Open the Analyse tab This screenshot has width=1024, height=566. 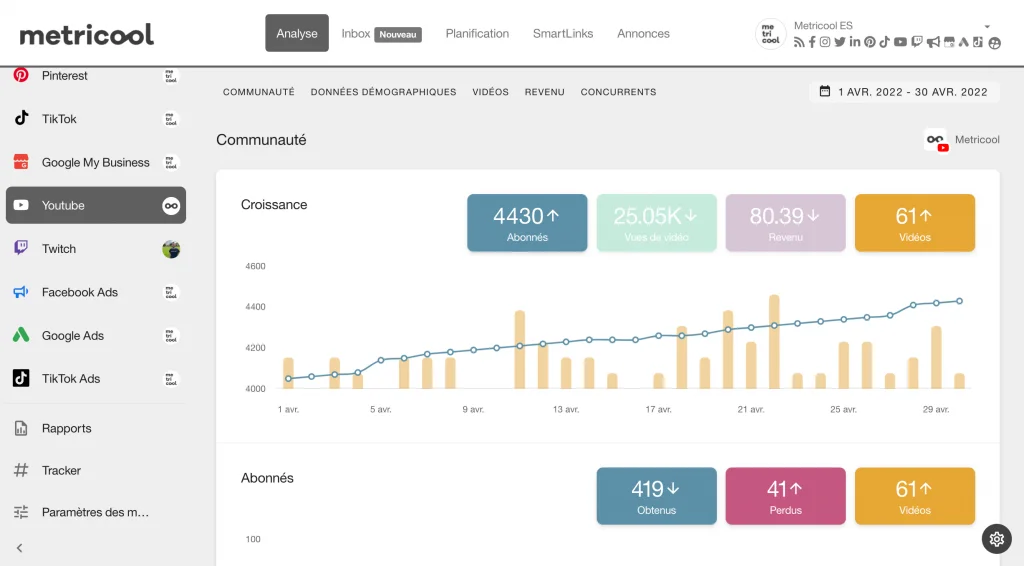[x=296, y=33]
